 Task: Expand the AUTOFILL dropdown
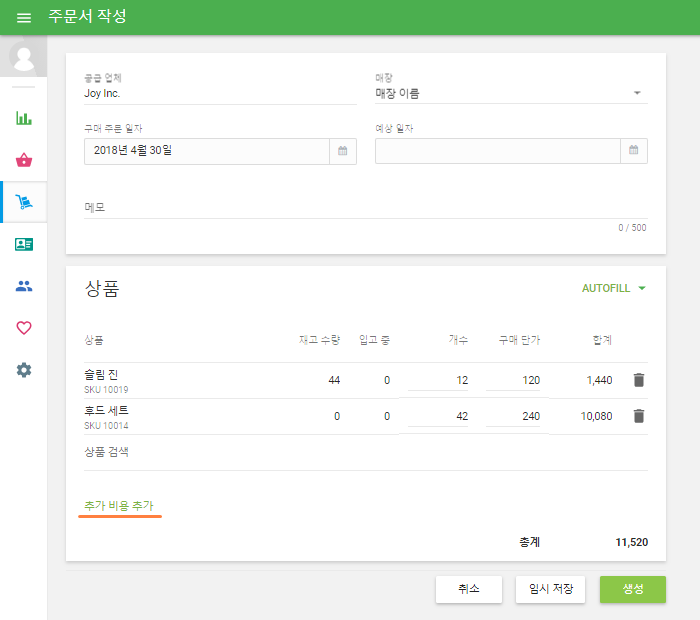614,288
